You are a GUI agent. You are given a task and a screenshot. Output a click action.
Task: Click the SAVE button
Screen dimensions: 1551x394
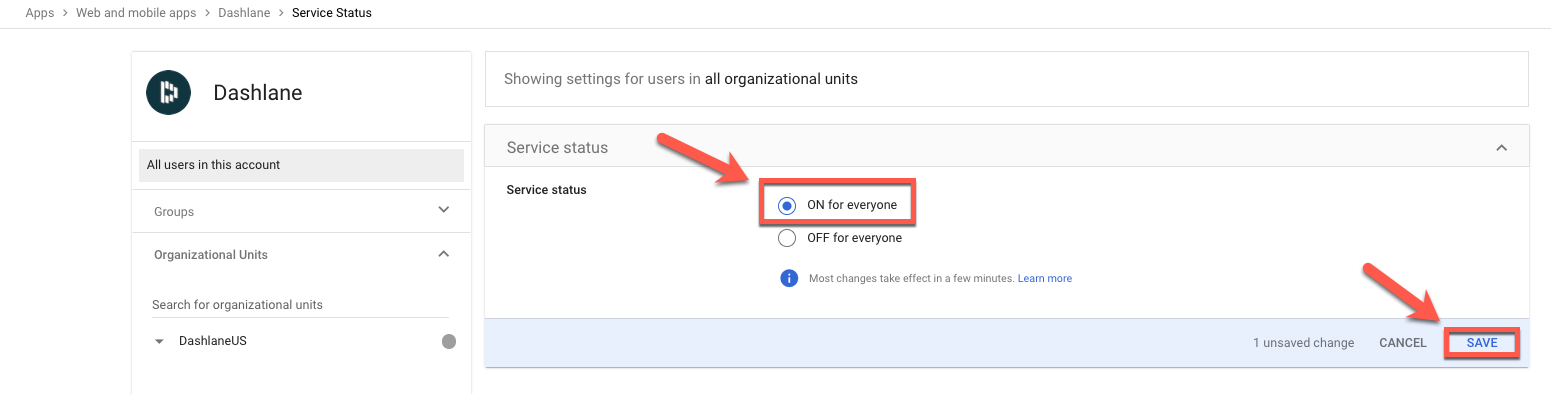click(x=1482, y=343)
